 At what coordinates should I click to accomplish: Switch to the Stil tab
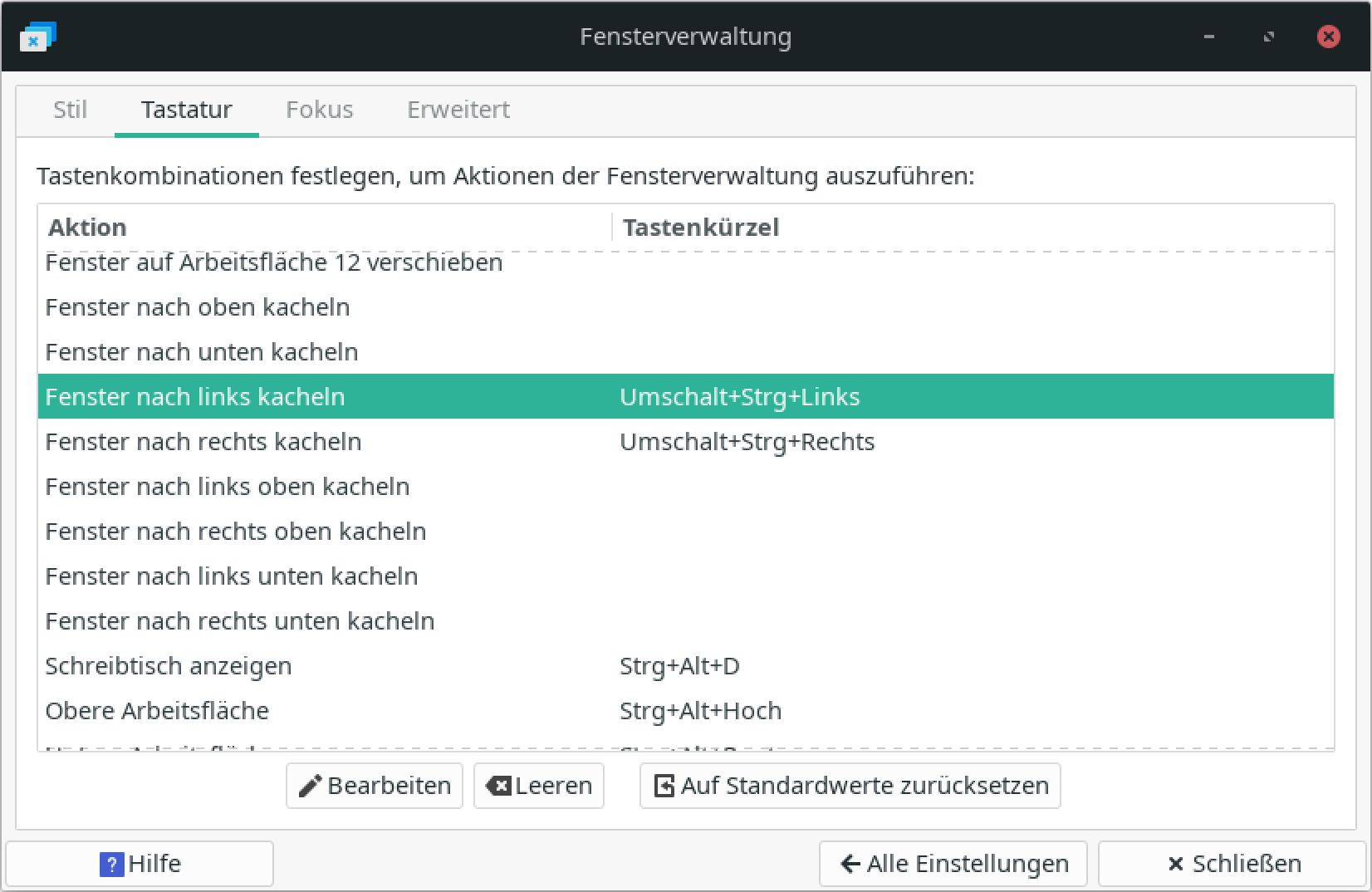(x=70, y=110)
